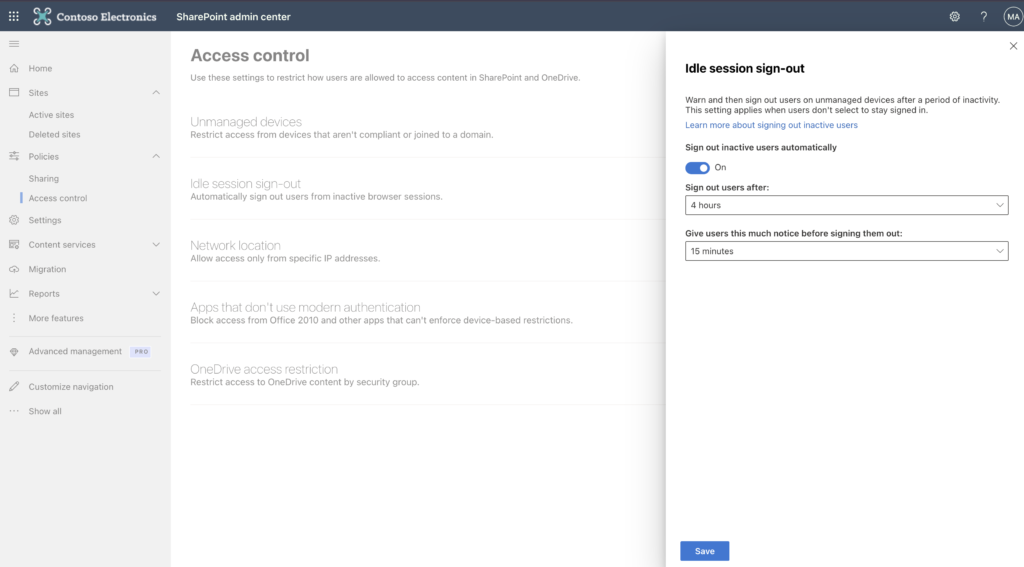Expand the Content services section chevron
The height and width of the screenshot is (567, 1024).
coord(156,245)
